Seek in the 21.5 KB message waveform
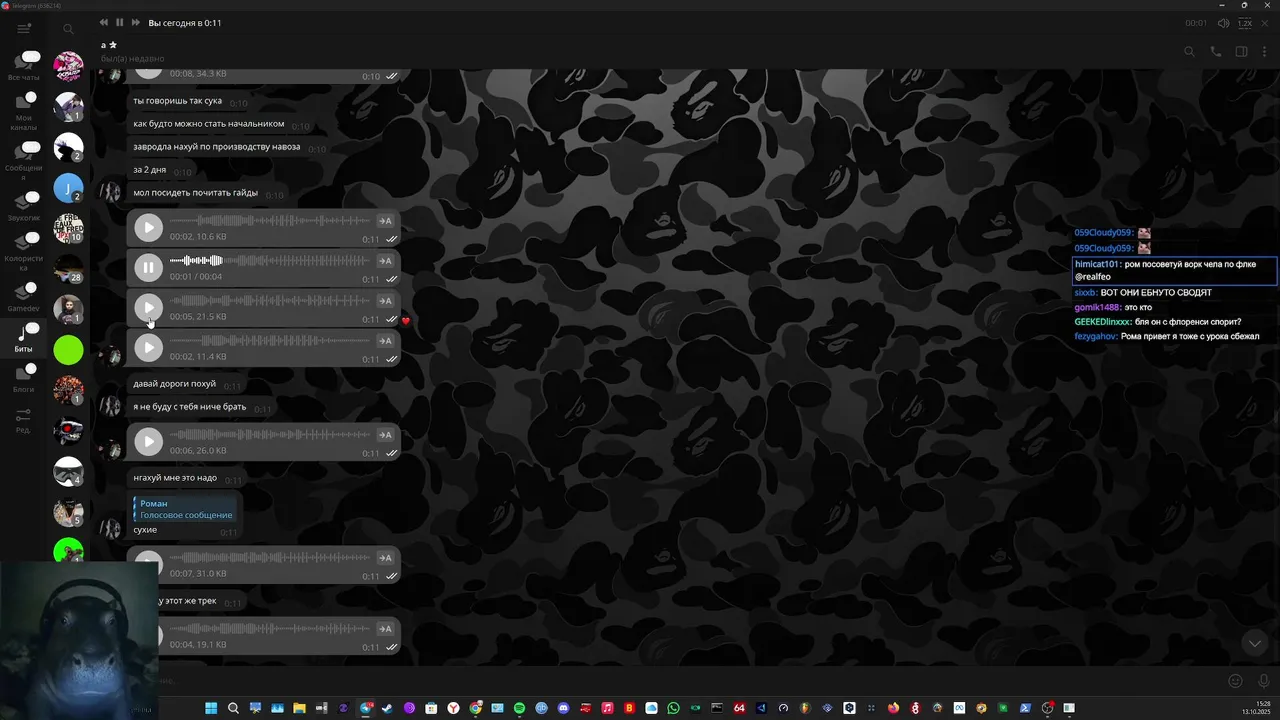This screenshot has width=1280, height=720. [270, 301]
